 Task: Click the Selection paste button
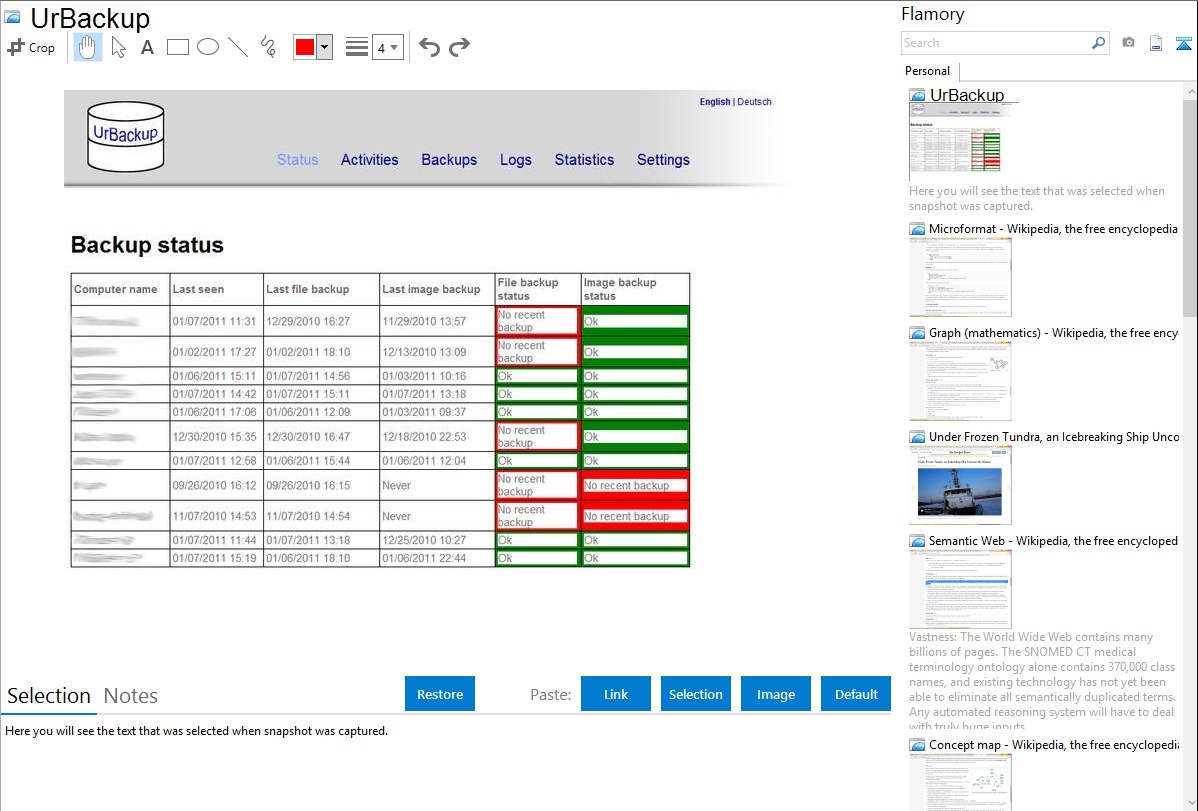695,694
